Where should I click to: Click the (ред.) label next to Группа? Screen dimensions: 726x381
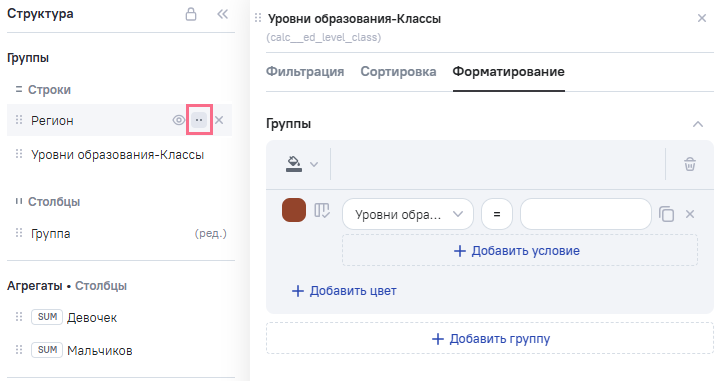211,233
